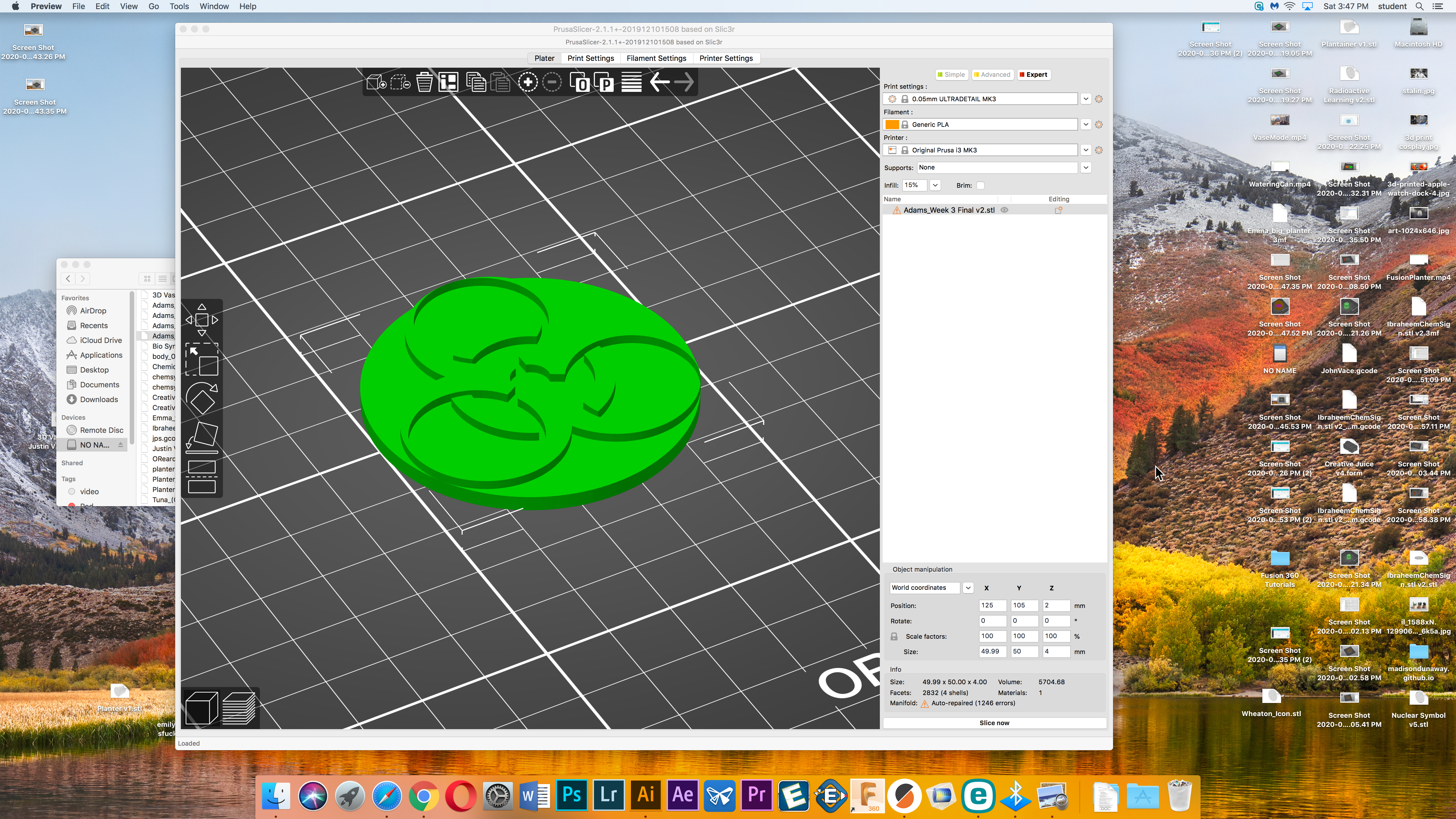Screen dimensions: 1456x819
Task: Switch to Simple mode
Action: pos(951,75)
